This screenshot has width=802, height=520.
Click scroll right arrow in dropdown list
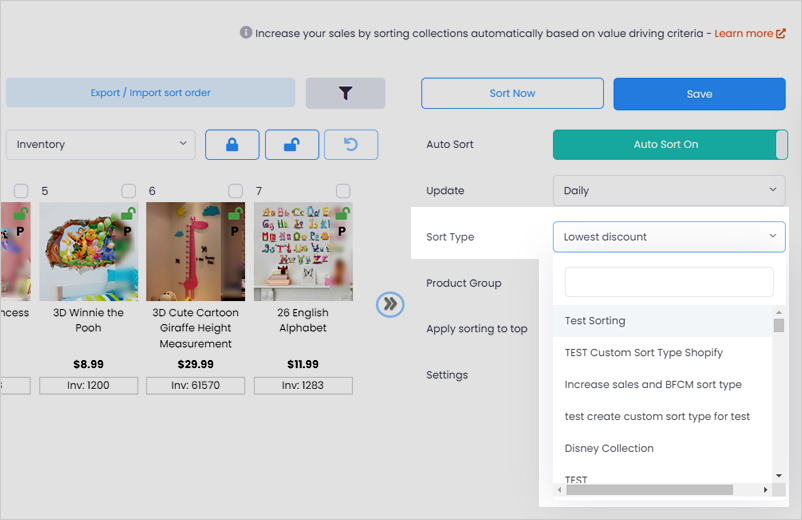(x=765, y=490)
